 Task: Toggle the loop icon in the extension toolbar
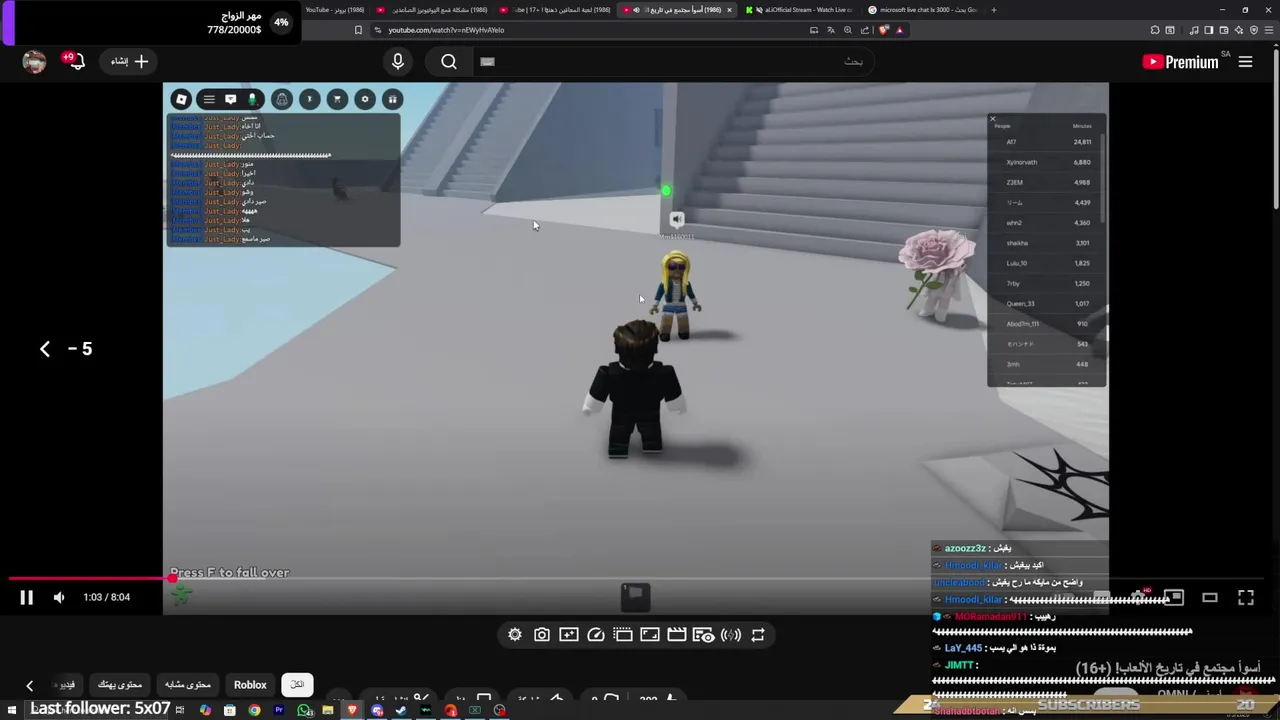(x=758, y=635)
